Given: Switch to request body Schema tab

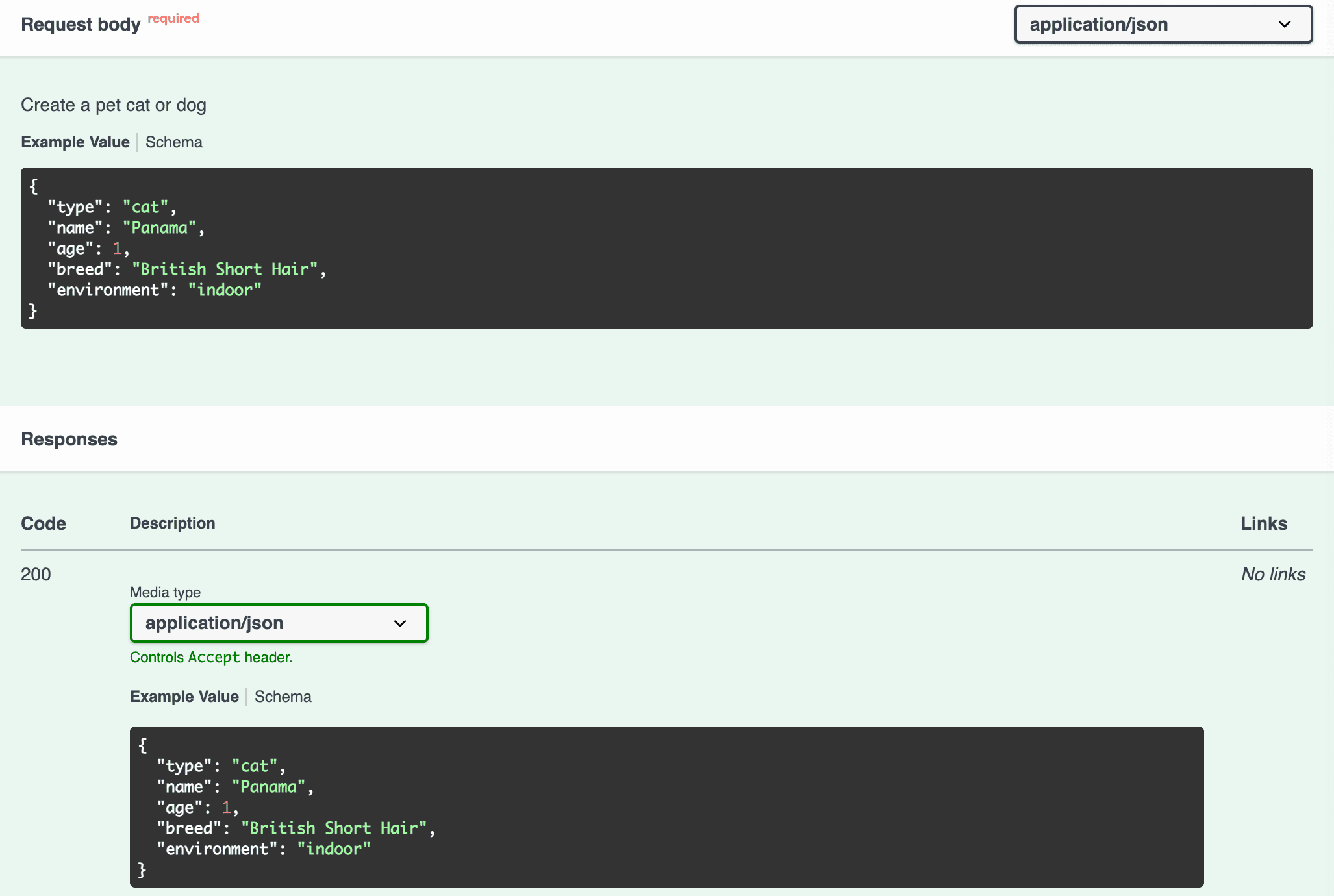Looking at the screenshot, I should [174, 142].
